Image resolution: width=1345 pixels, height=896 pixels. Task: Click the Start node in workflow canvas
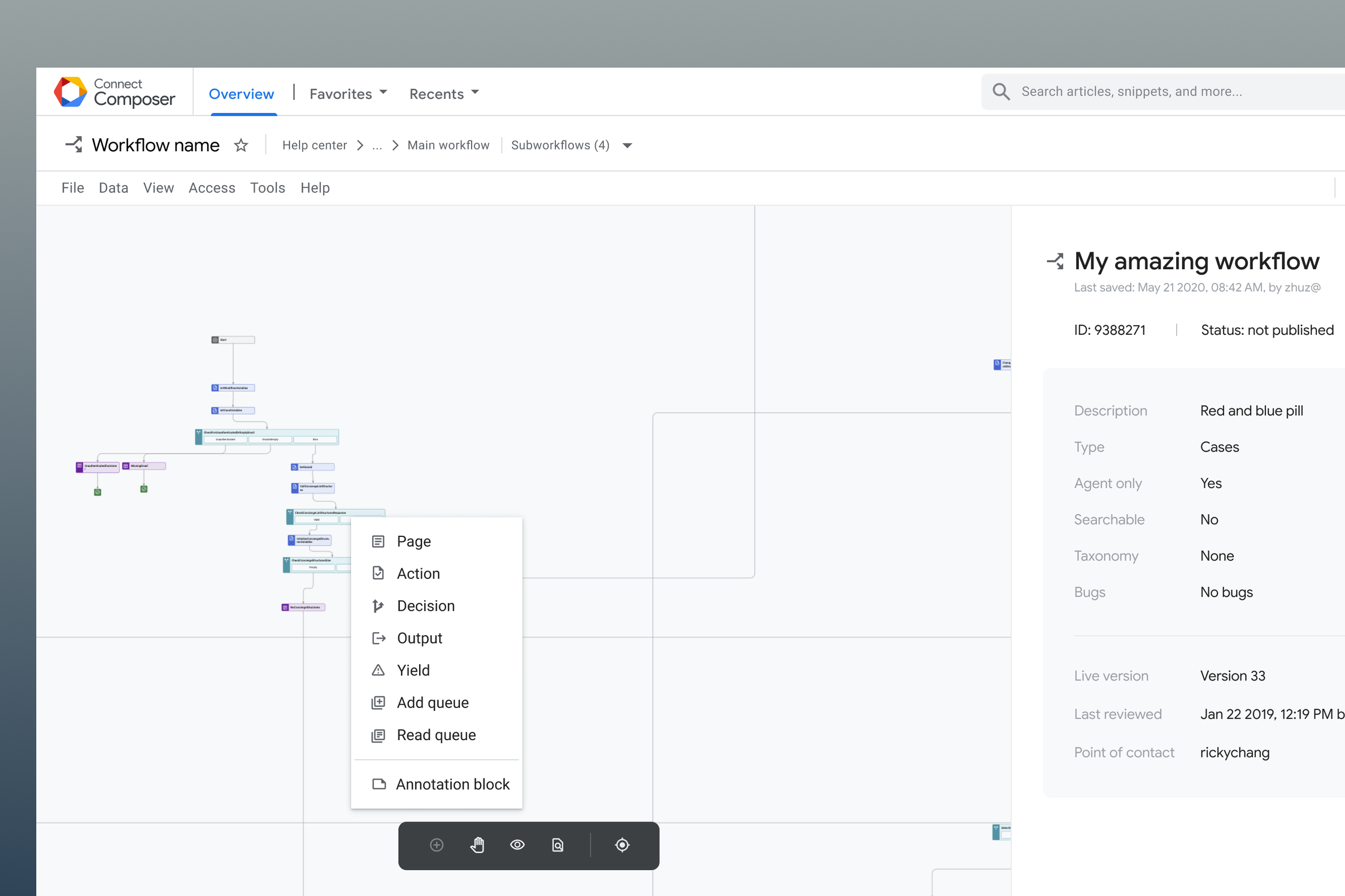pyautogui.click(x=233, y=340)
